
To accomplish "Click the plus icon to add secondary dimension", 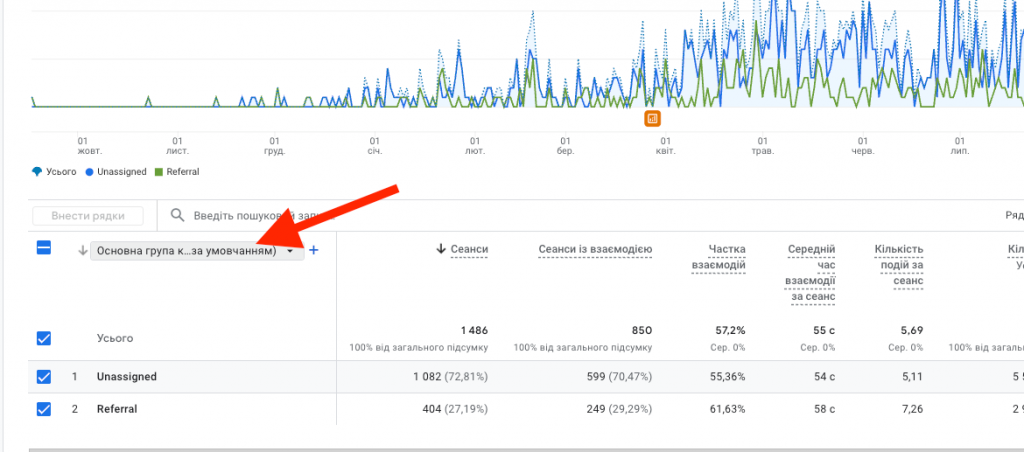I will [314, 251].
